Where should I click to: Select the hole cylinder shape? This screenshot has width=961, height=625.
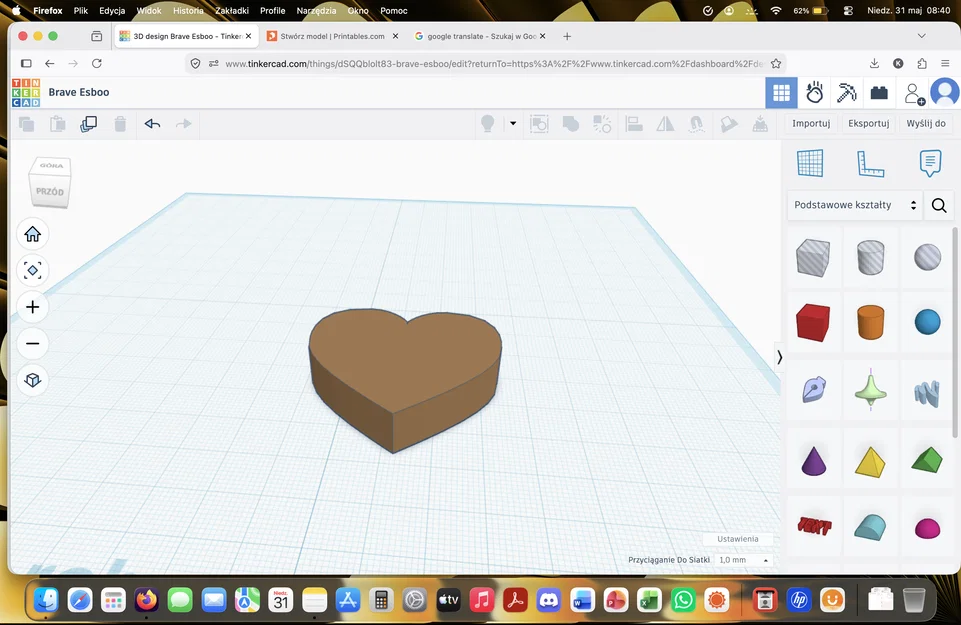click(x=870, y=257)
